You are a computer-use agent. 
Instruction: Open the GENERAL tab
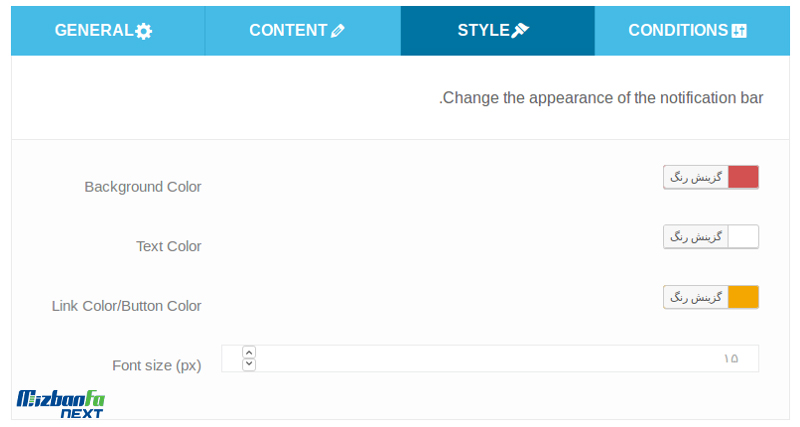click(108, 31)
